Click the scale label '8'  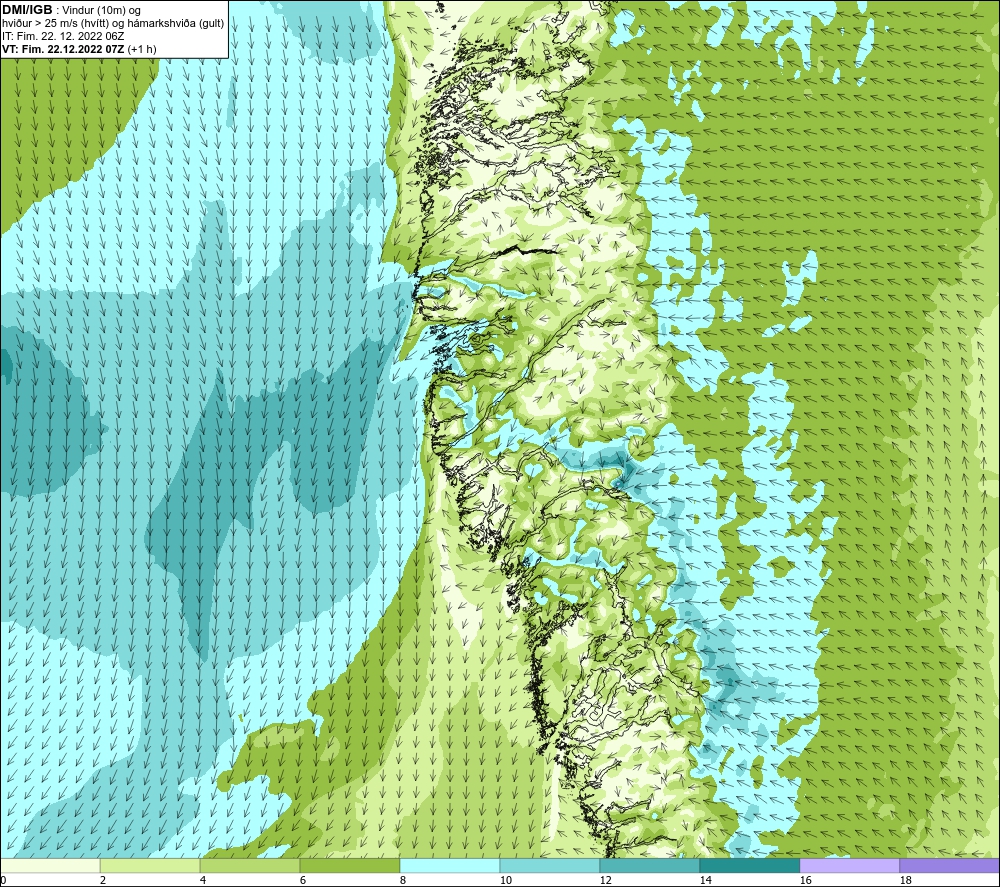pos(403,880)
